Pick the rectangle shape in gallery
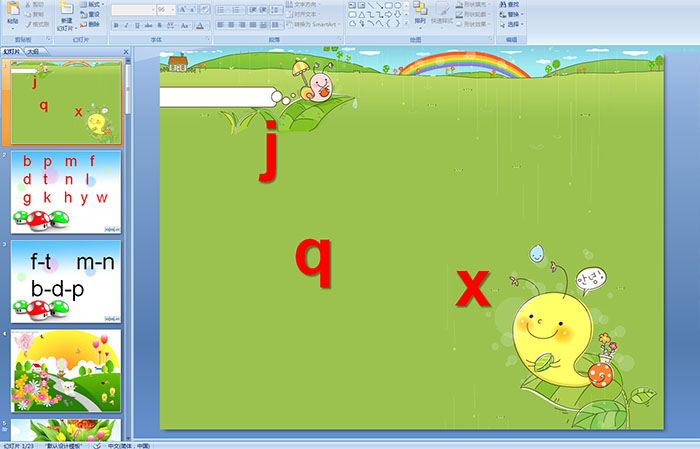Screen dimensions: 700x449 (389, 5)
